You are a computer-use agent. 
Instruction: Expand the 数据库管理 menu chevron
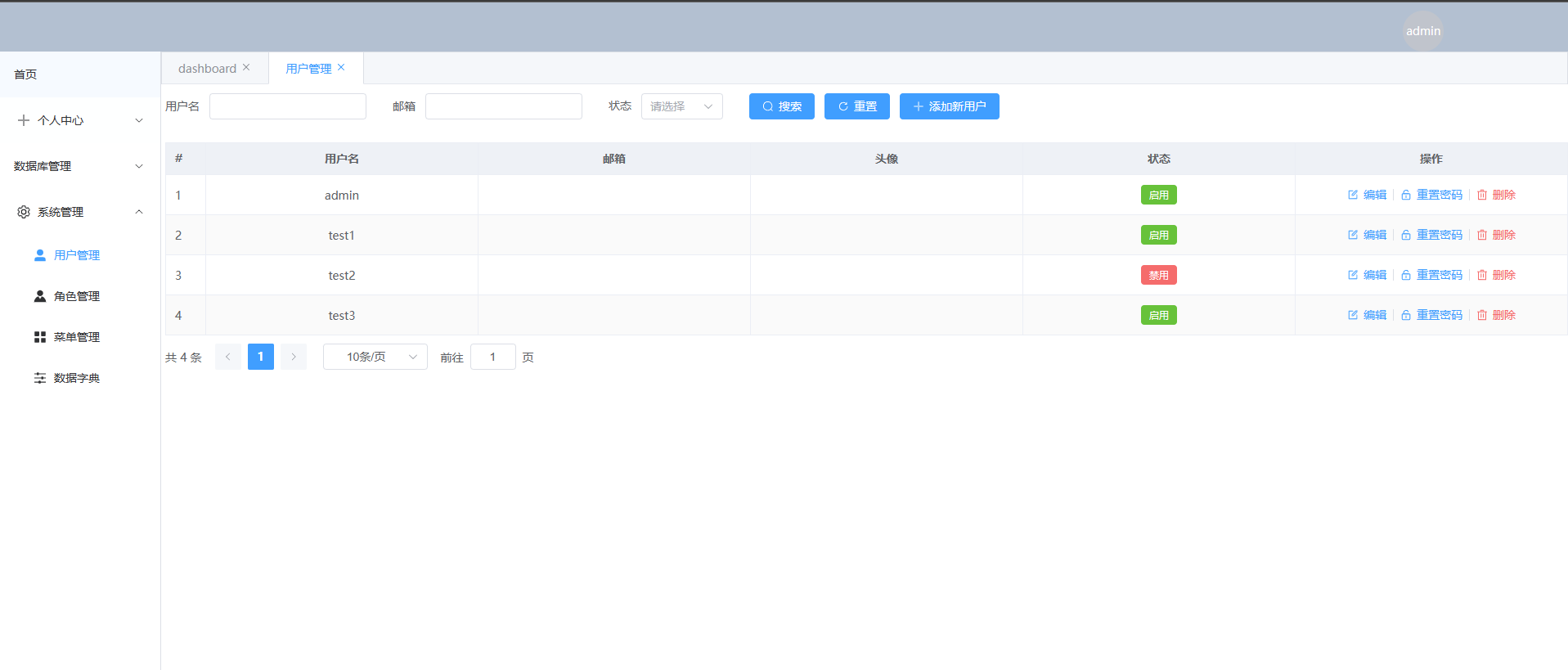(139, 166)
